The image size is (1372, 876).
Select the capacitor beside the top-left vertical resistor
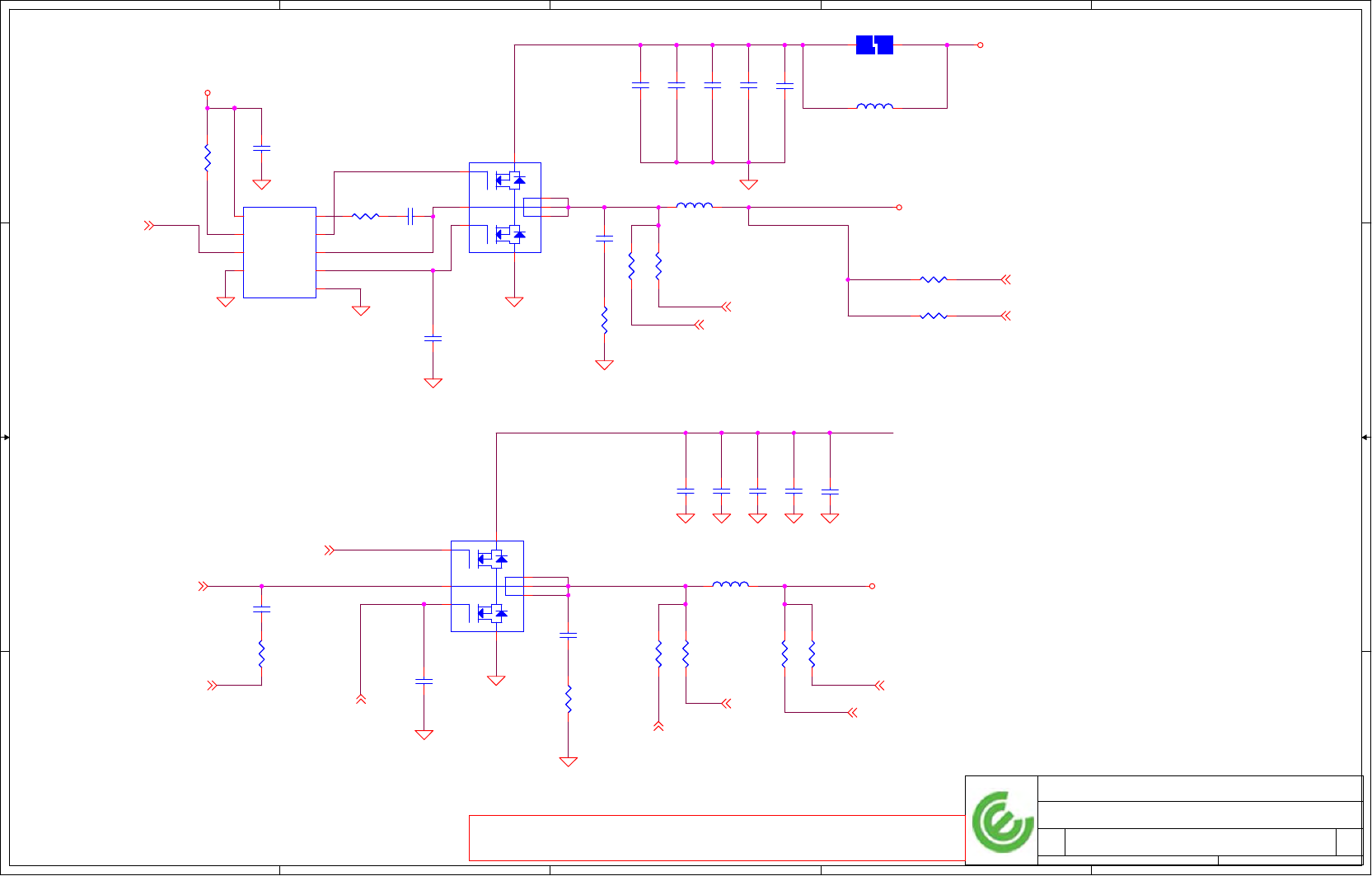coord(261,148)
